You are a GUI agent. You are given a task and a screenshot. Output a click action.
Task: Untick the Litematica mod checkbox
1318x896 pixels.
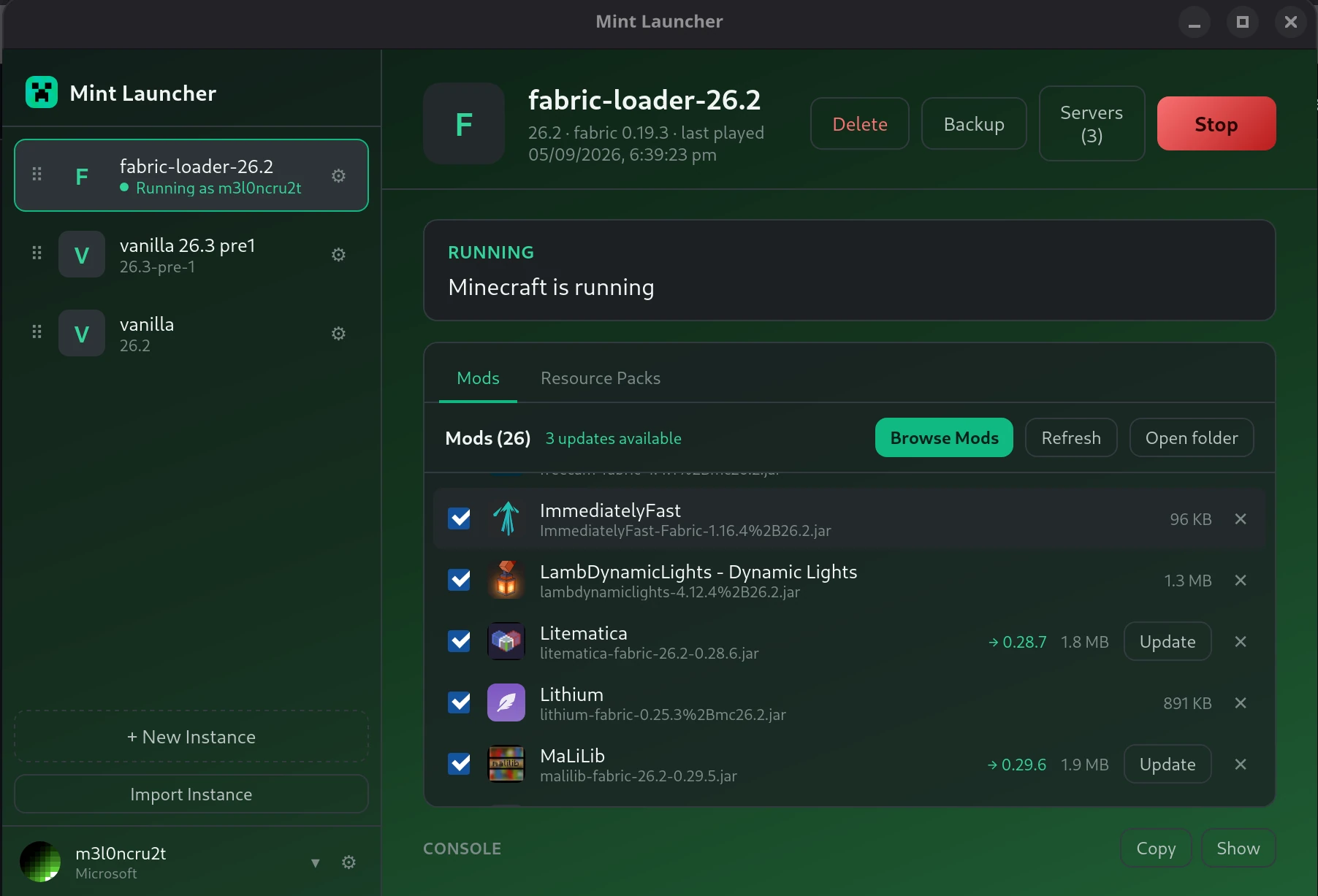460,641
